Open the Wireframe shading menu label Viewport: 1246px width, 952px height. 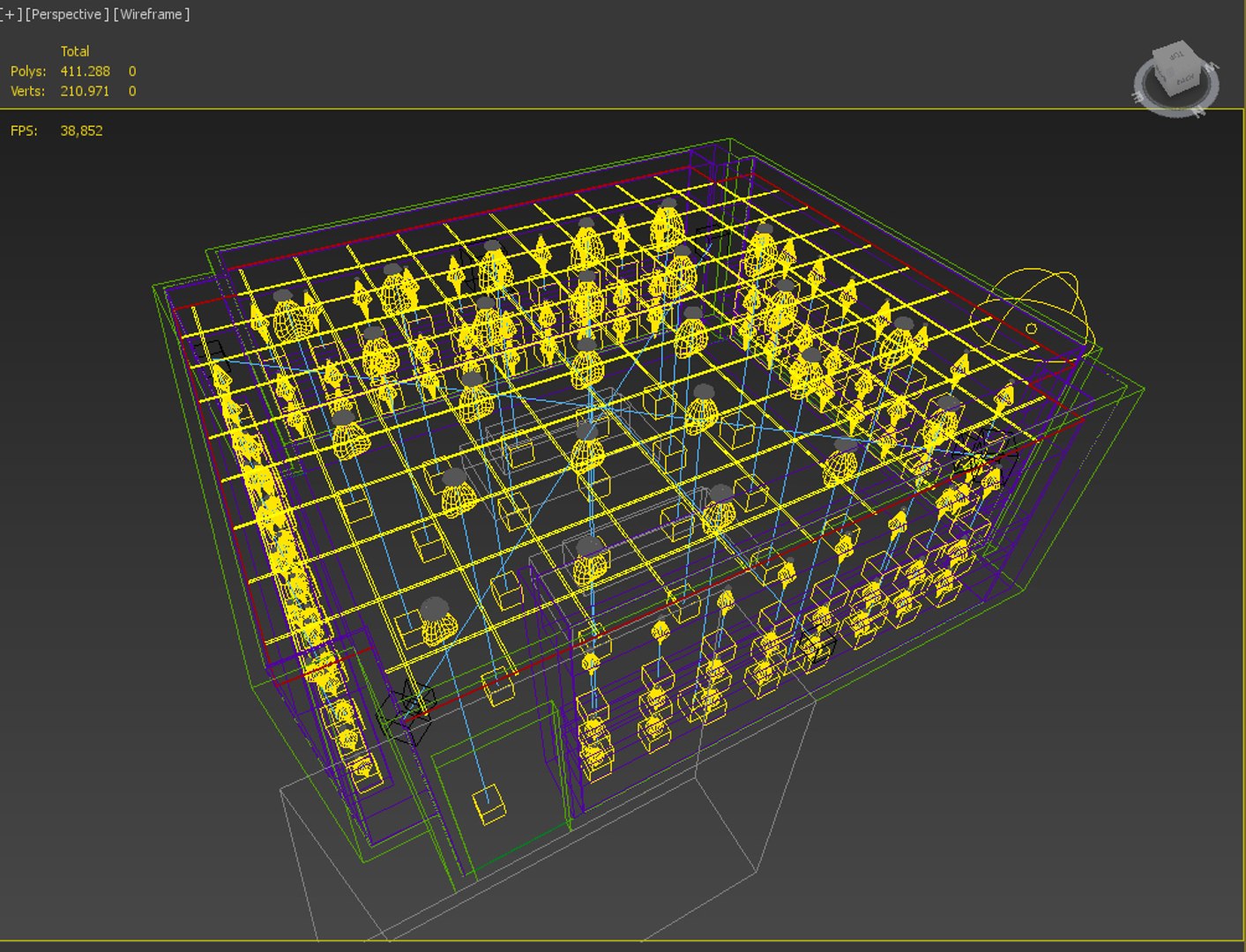[x=151, y=14]
